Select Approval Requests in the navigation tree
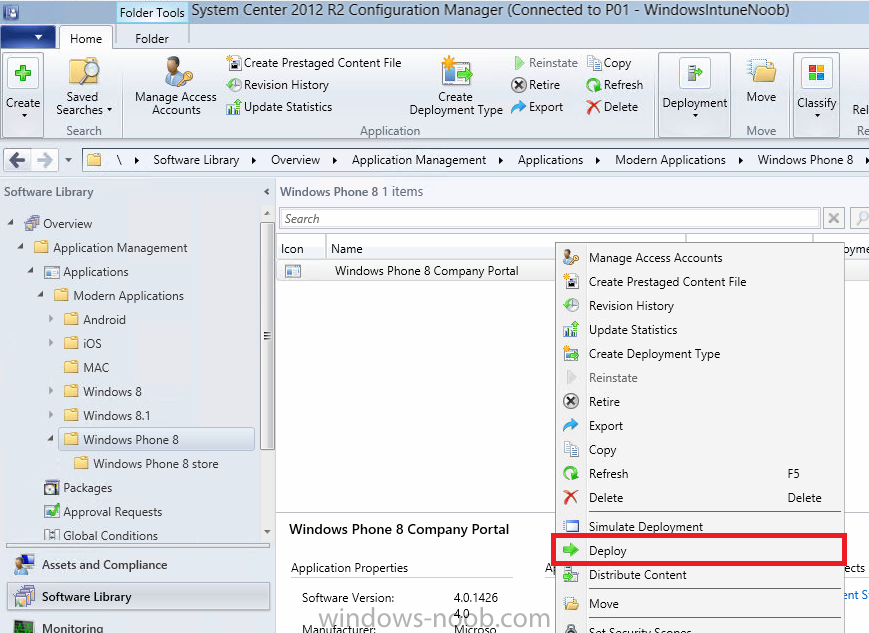The height and width of the screenshot is (633, 869). point(103,512)
